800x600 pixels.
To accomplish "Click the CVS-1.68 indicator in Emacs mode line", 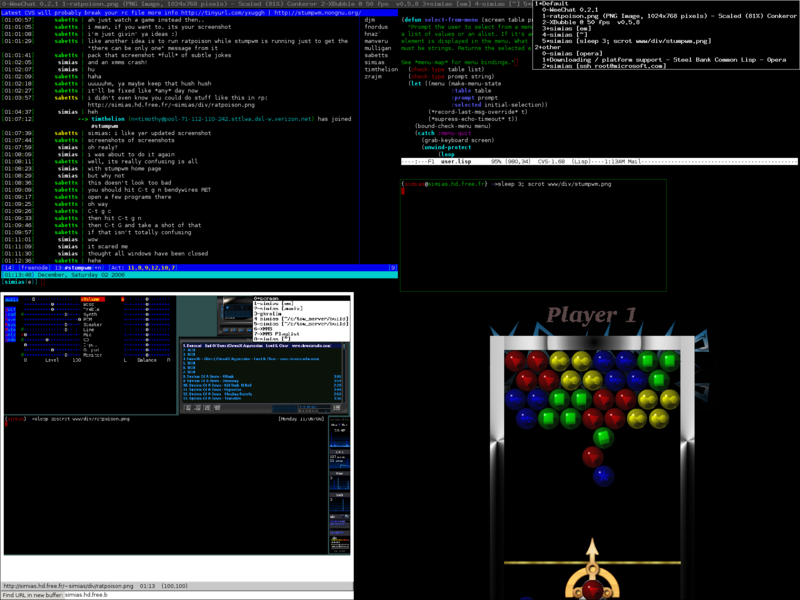I will point(551,161).
